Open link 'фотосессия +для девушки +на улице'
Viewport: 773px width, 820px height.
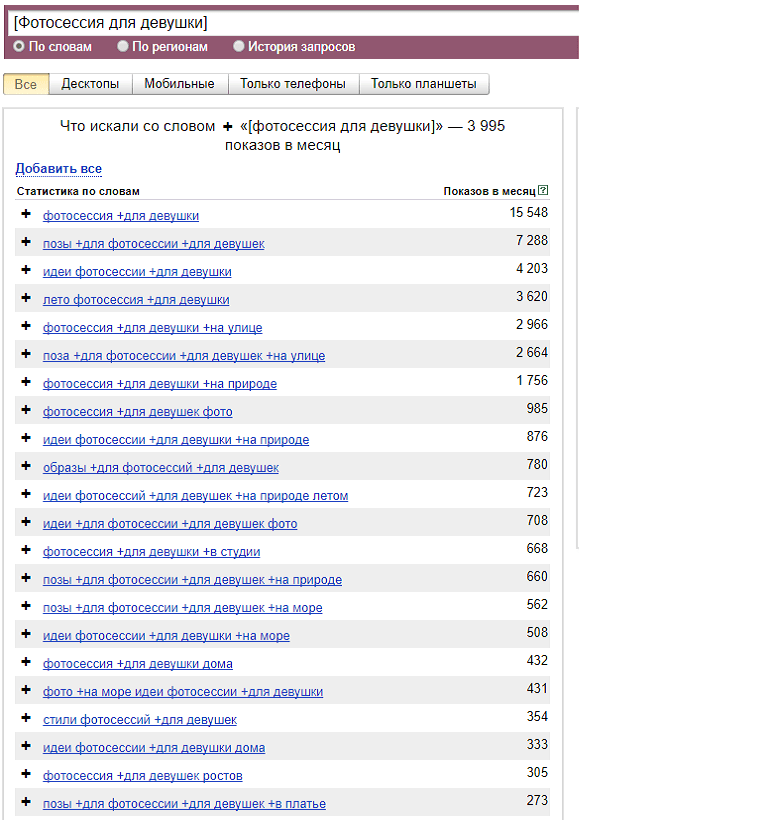(153, 327)
